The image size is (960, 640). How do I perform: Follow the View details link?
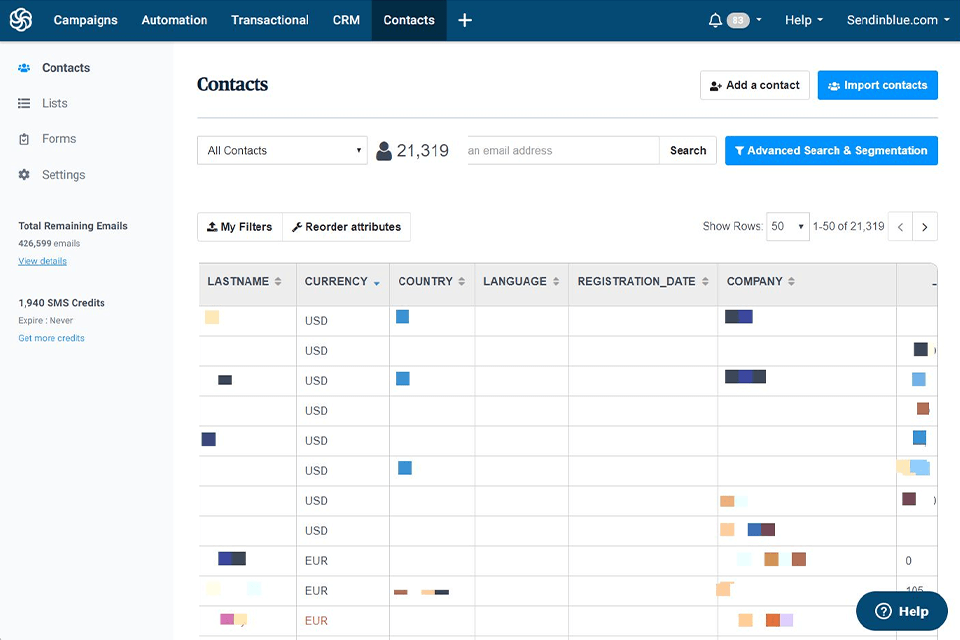coord(42,261)
